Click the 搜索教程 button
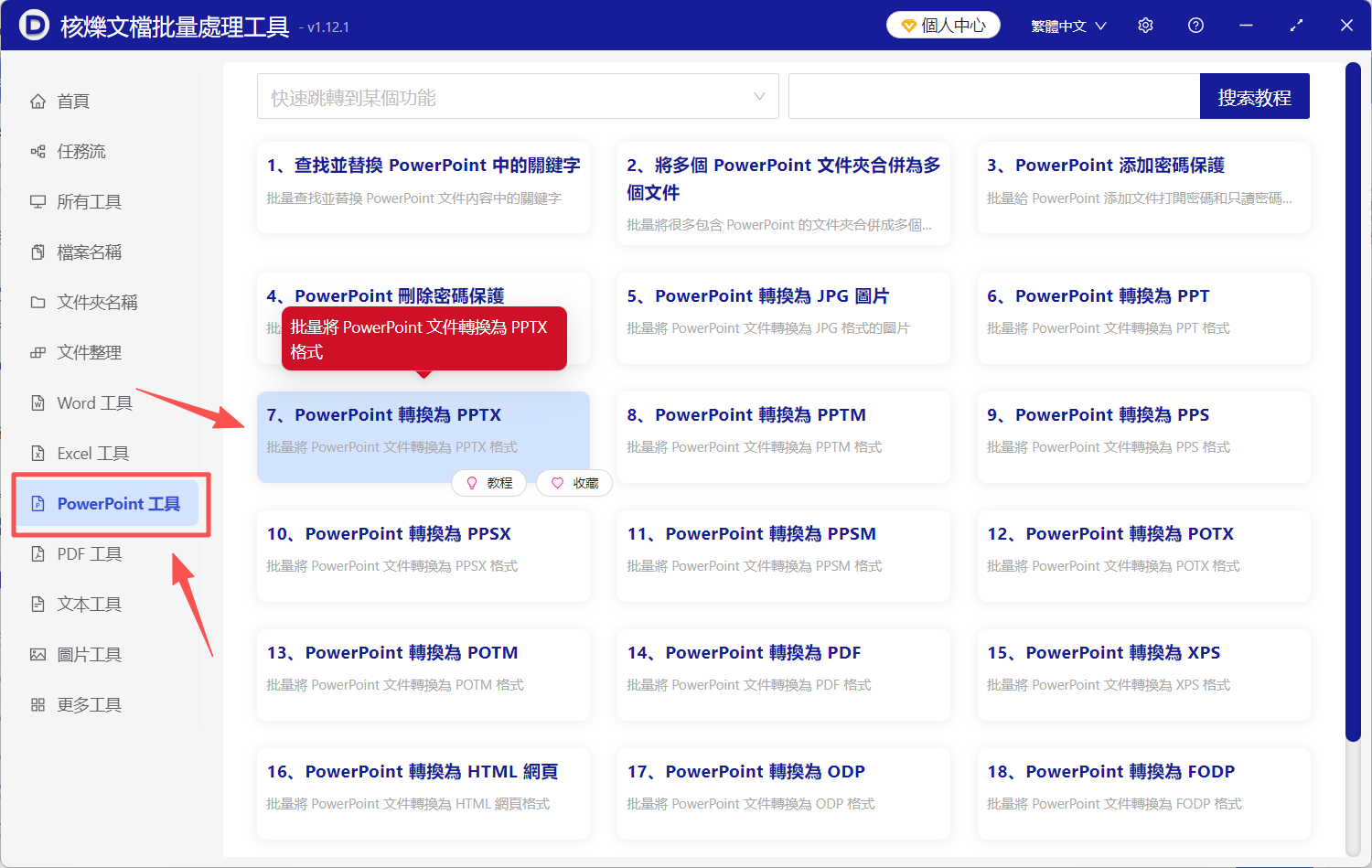The width and height of the screenshot is (1372, 868). click(1254, 95)
